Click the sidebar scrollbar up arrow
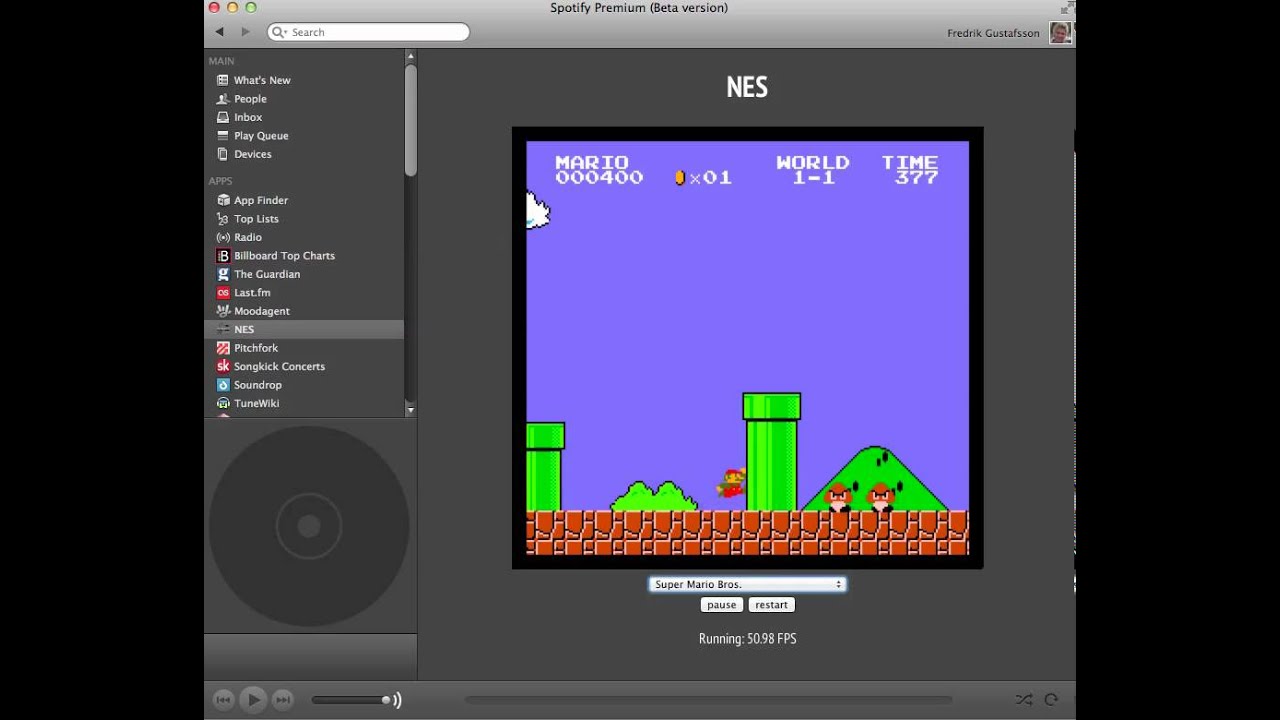1280x720 pixels. (410, 58)
